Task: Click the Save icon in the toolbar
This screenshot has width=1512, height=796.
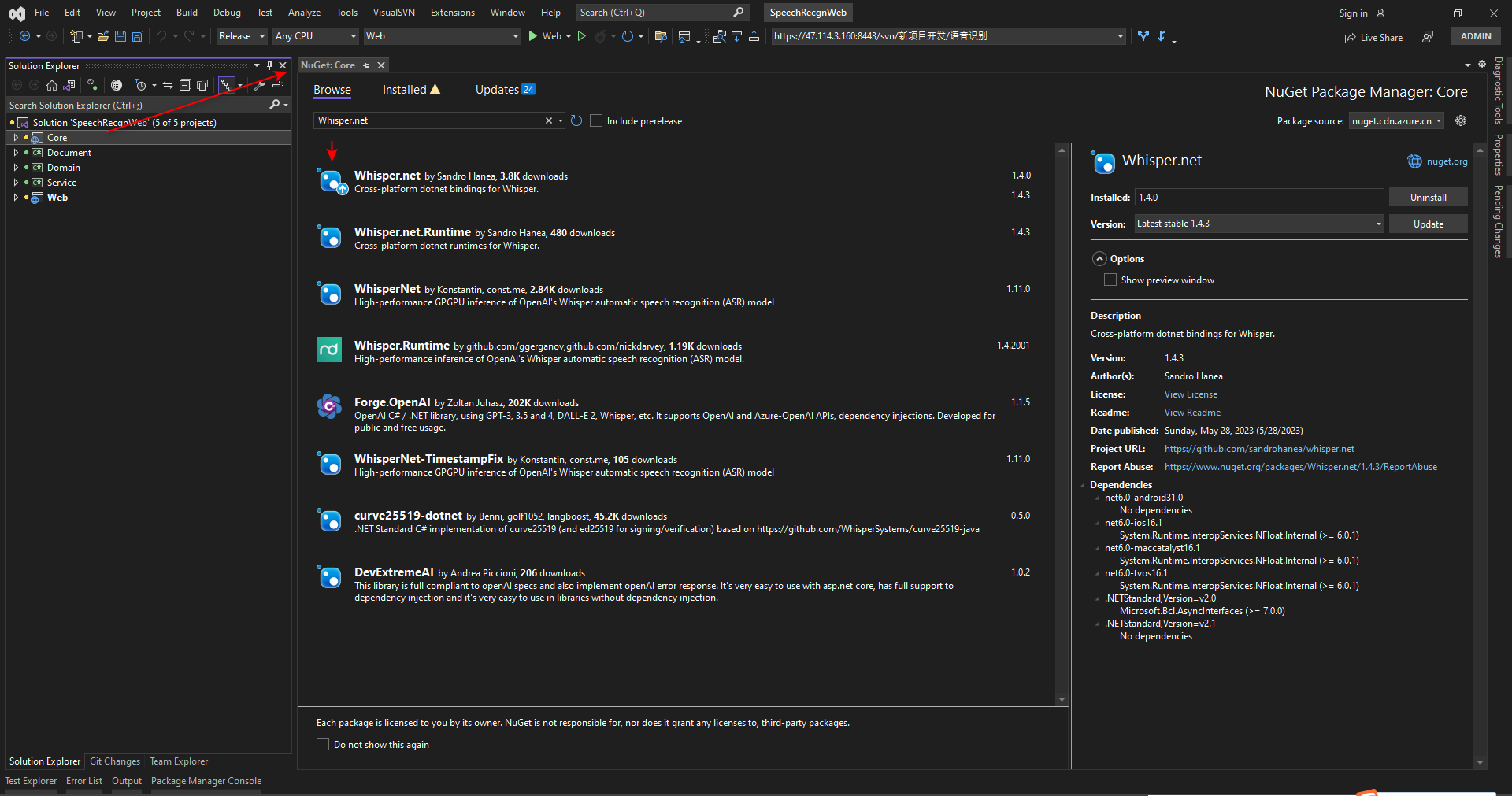Action: (x=120, y=36)
